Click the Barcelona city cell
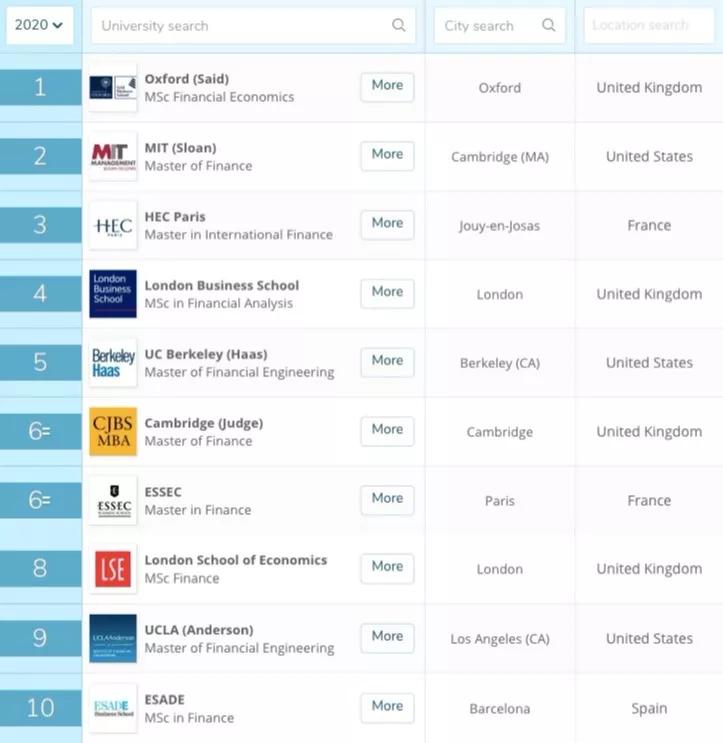 coord(500,708)
